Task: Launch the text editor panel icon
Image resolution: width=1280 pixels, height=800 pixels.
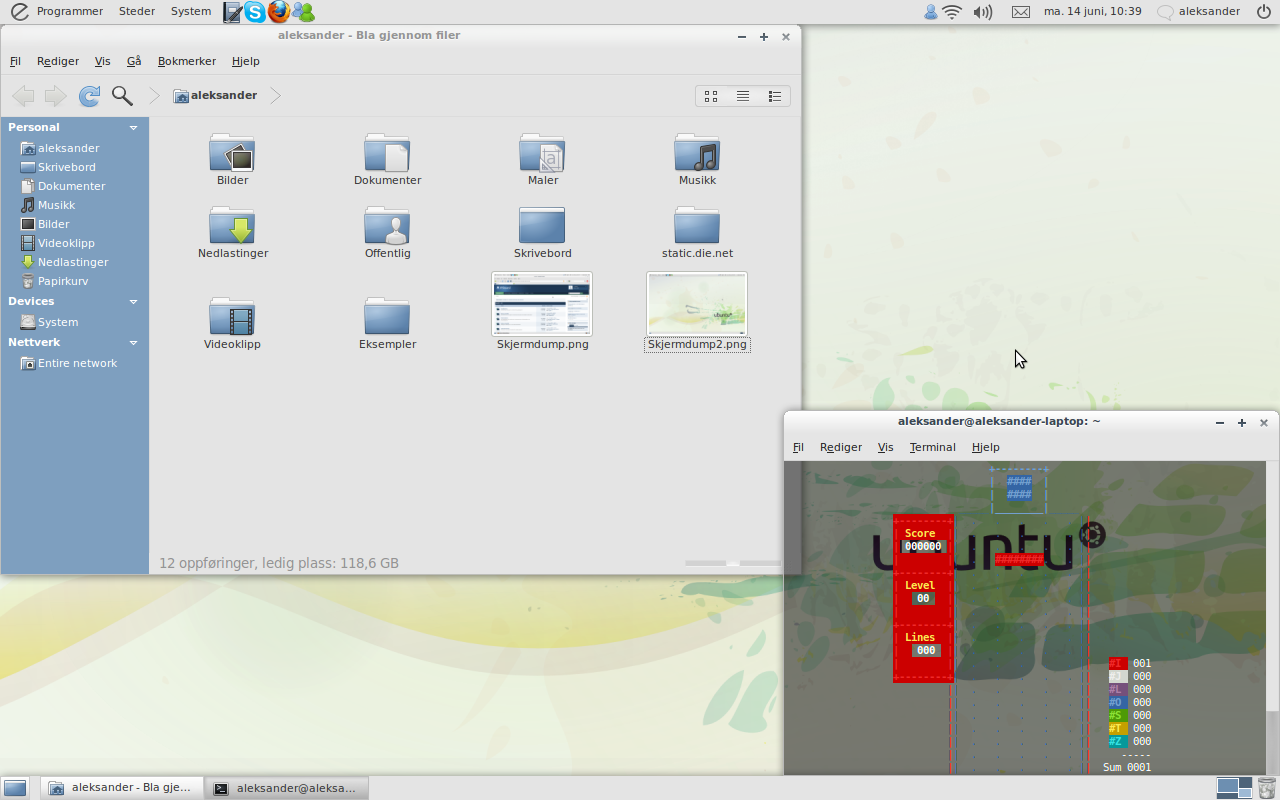Action: pyautogui.click(x=232, y=12)
